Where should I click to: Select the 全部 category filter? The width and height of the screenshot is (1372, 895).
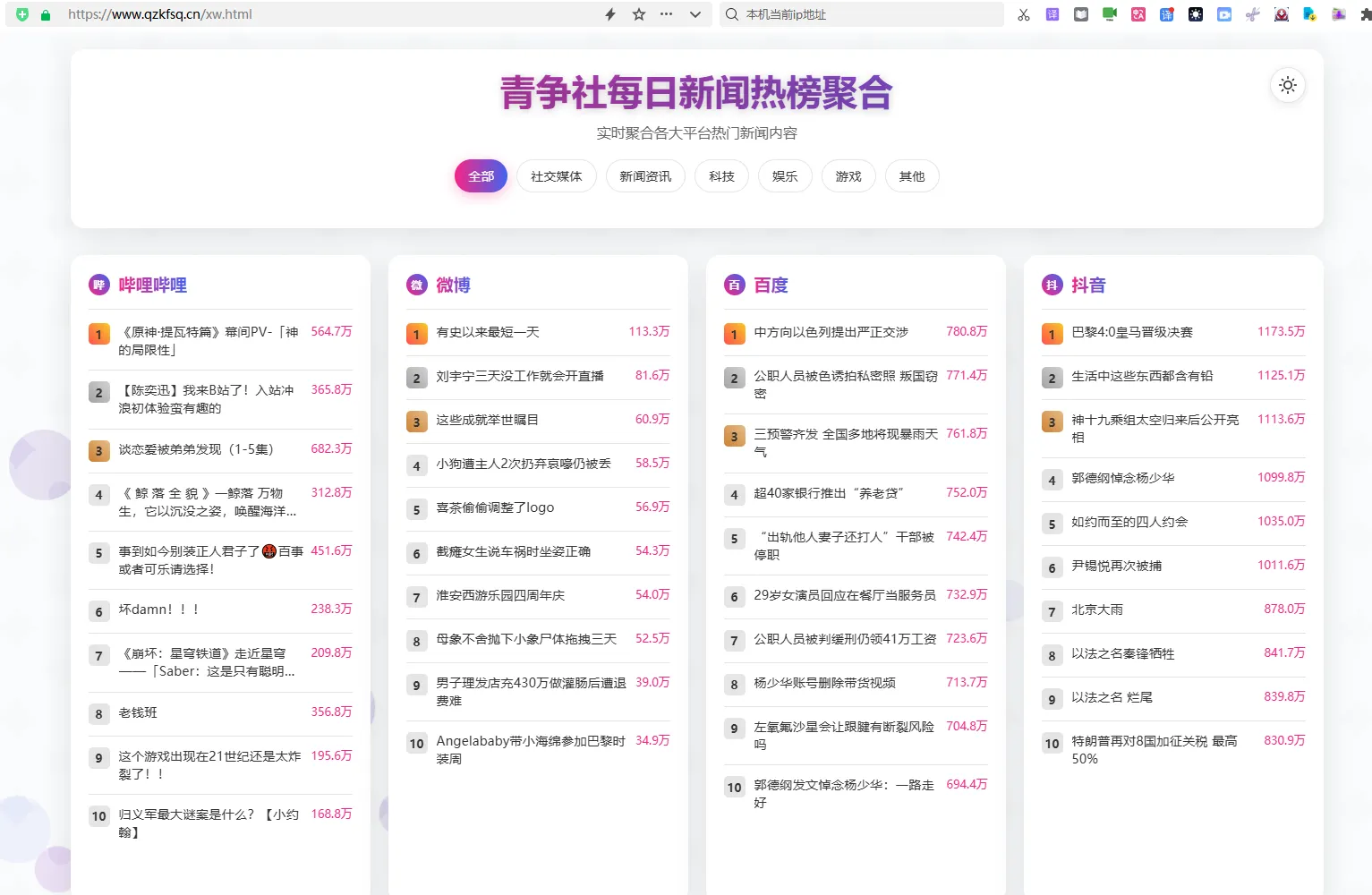coord(481,176)
